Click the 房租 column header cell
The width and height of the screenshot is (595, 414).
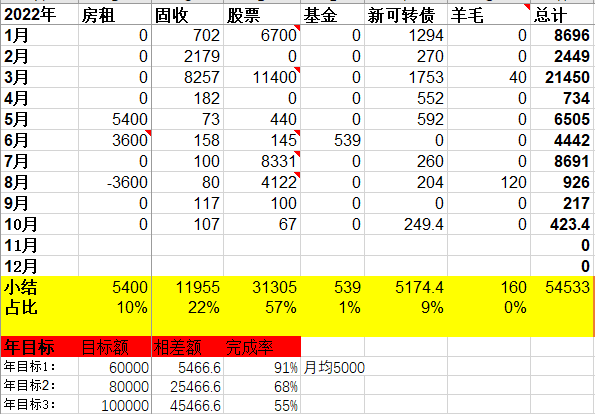[x=115, y=15]
